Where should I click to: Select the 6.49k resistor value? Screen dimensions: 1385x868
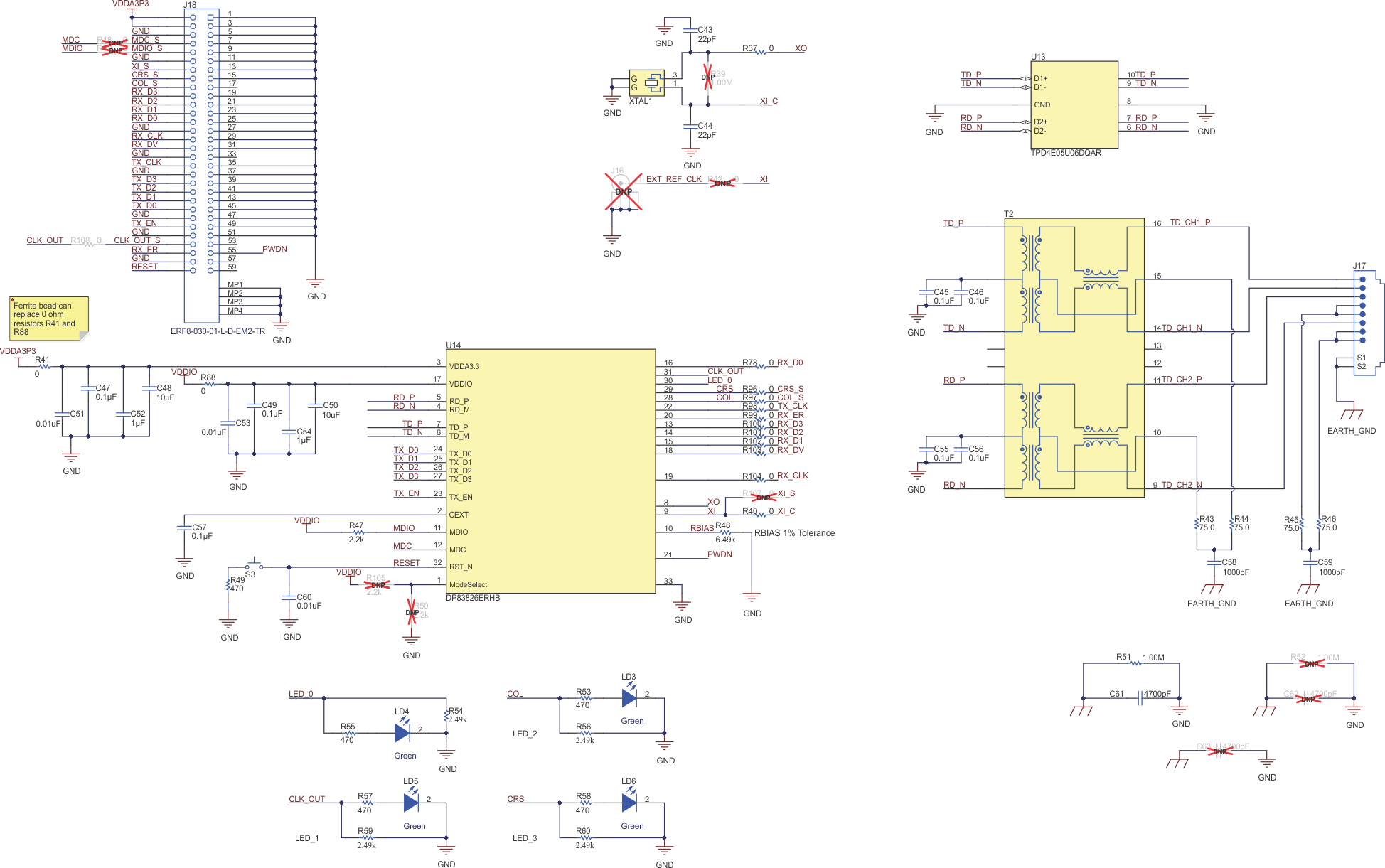pos(725,540)
